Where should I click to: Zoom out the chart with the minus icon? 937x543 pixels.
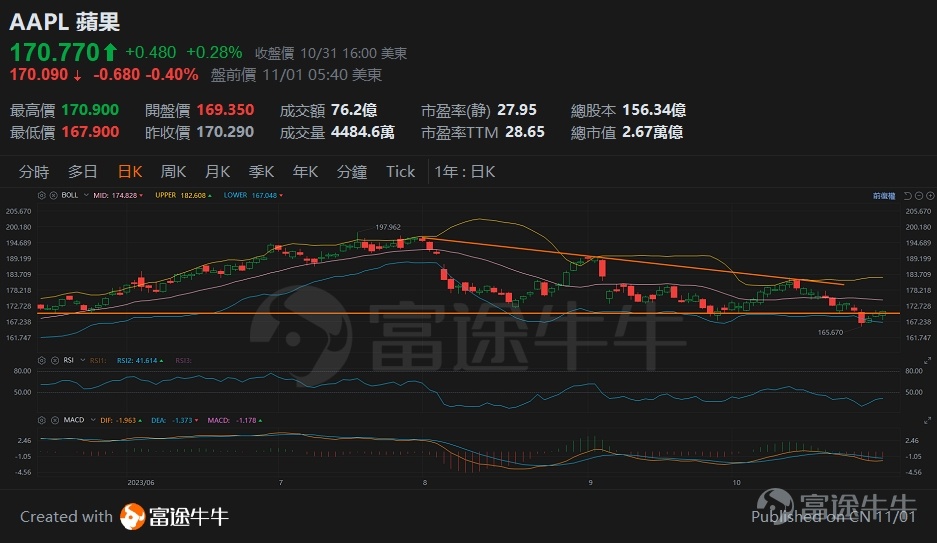(x=919, y=195)
